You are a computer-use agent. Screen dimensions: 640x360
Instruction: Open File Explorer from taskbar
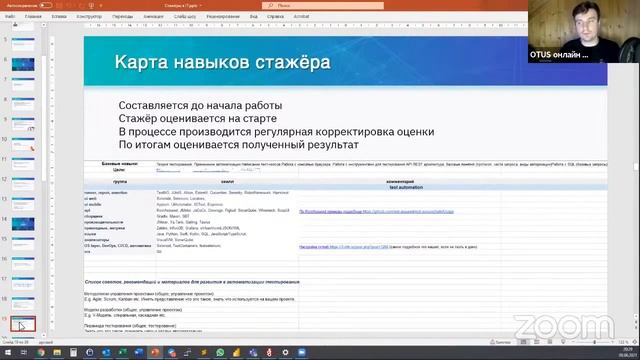pyautogui.click(x=57, y=353)
